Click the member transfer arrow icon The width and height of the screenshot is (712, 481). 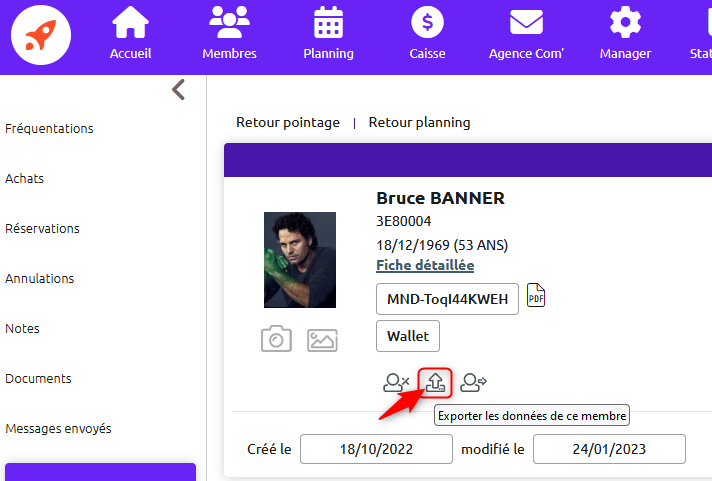[x=473, y=382]
